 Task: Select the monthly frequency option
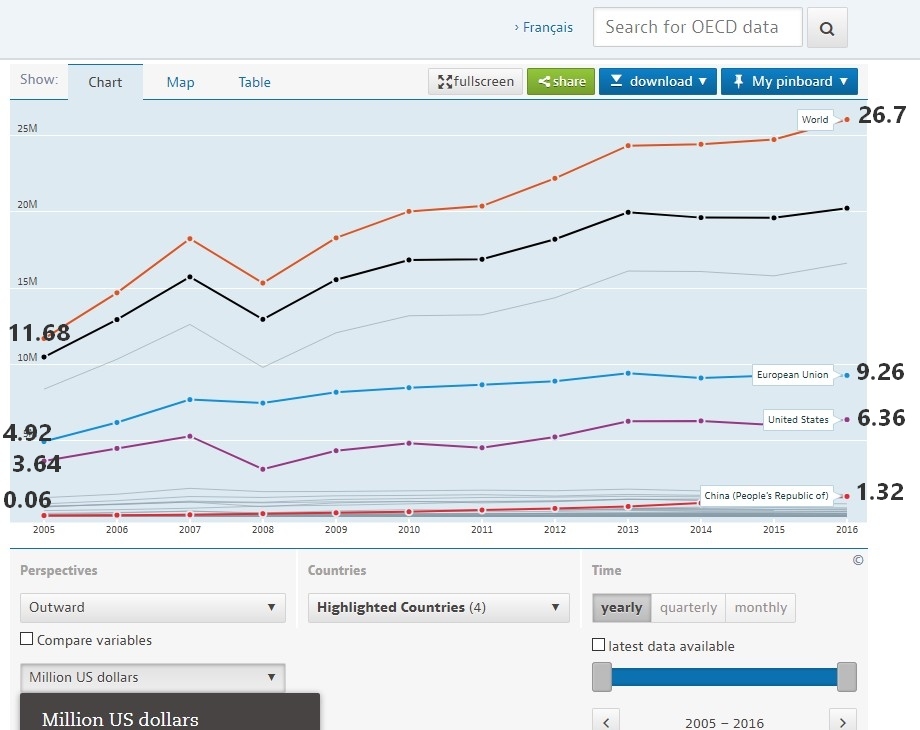760,607
